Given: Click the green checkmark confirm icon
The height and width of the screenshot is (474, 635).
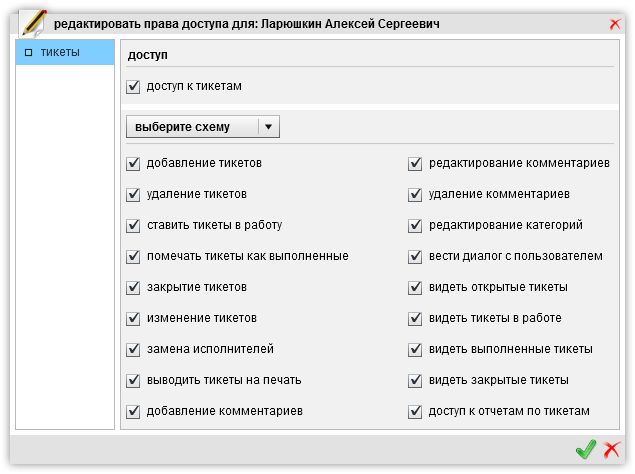Looking at the screenshot, I should click(585, 451).
